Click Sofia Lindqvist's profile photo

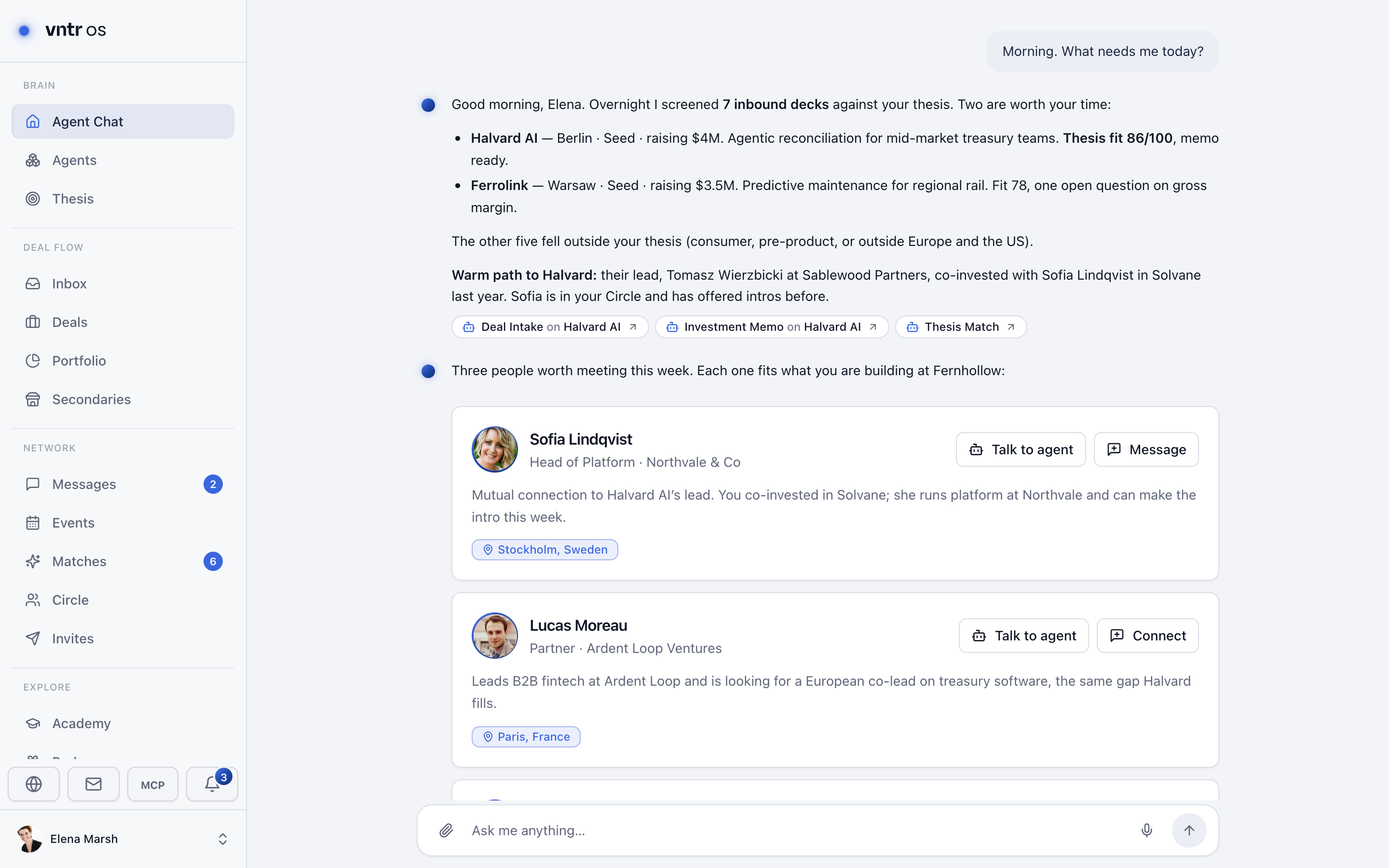[x=495, y=449]
